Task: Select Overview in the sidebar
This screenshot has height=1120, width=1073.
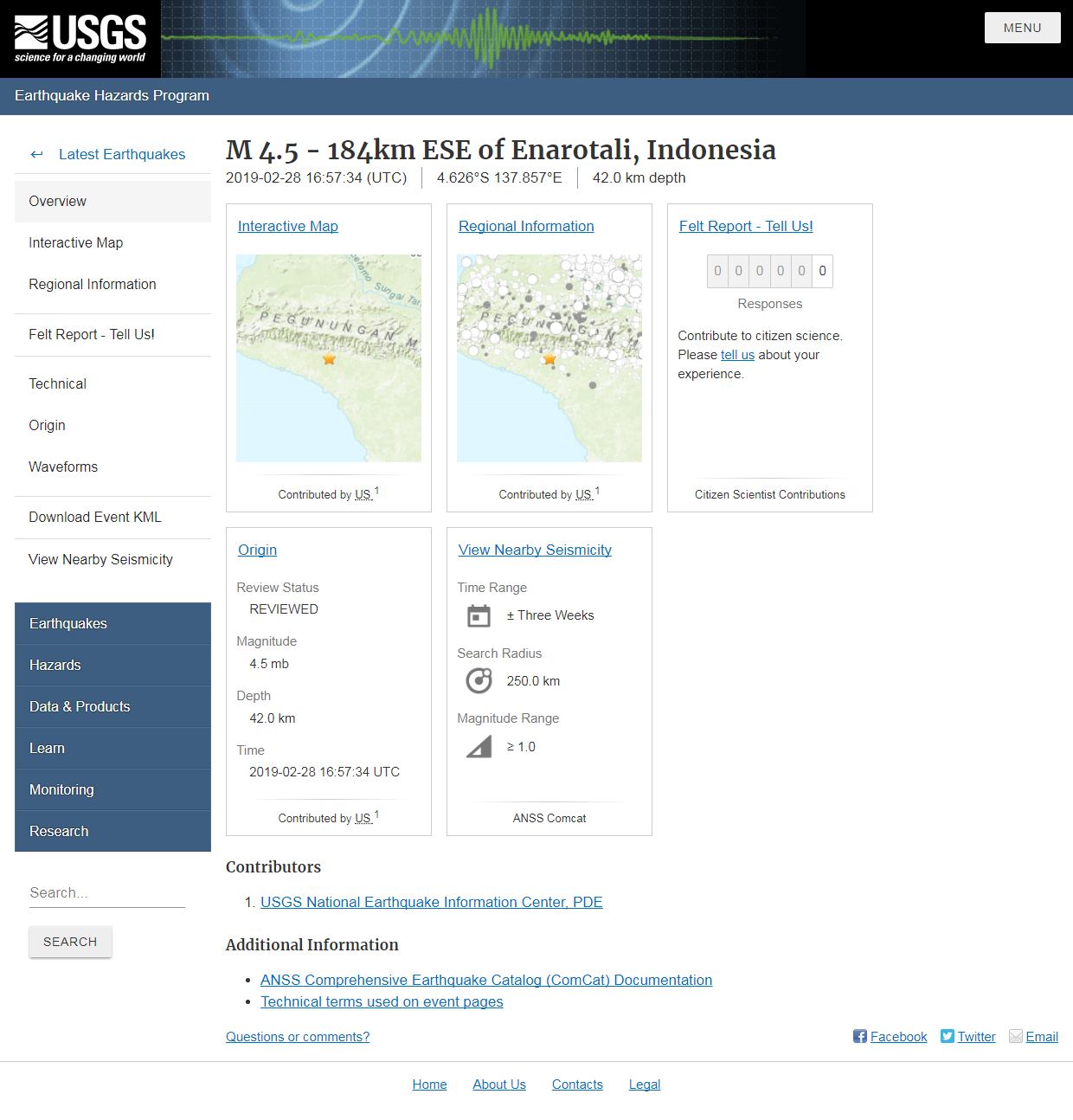Action: (112, 201)
